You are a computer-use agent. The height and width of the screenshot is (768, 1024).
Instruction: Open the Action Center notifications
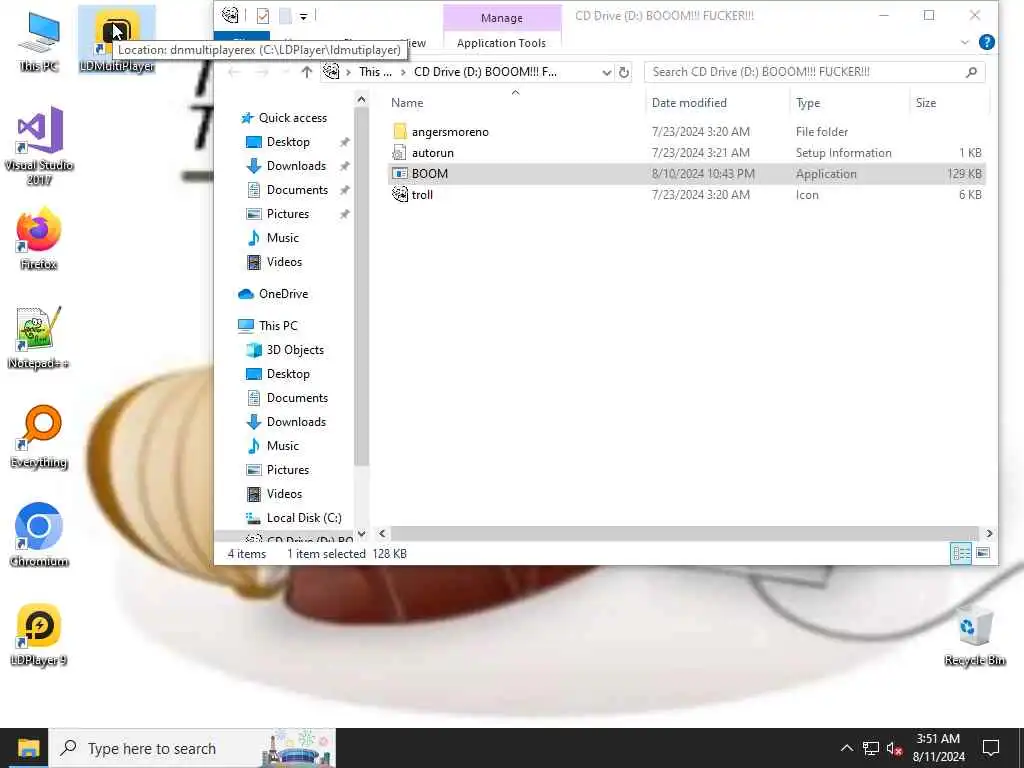click(991, 748)
